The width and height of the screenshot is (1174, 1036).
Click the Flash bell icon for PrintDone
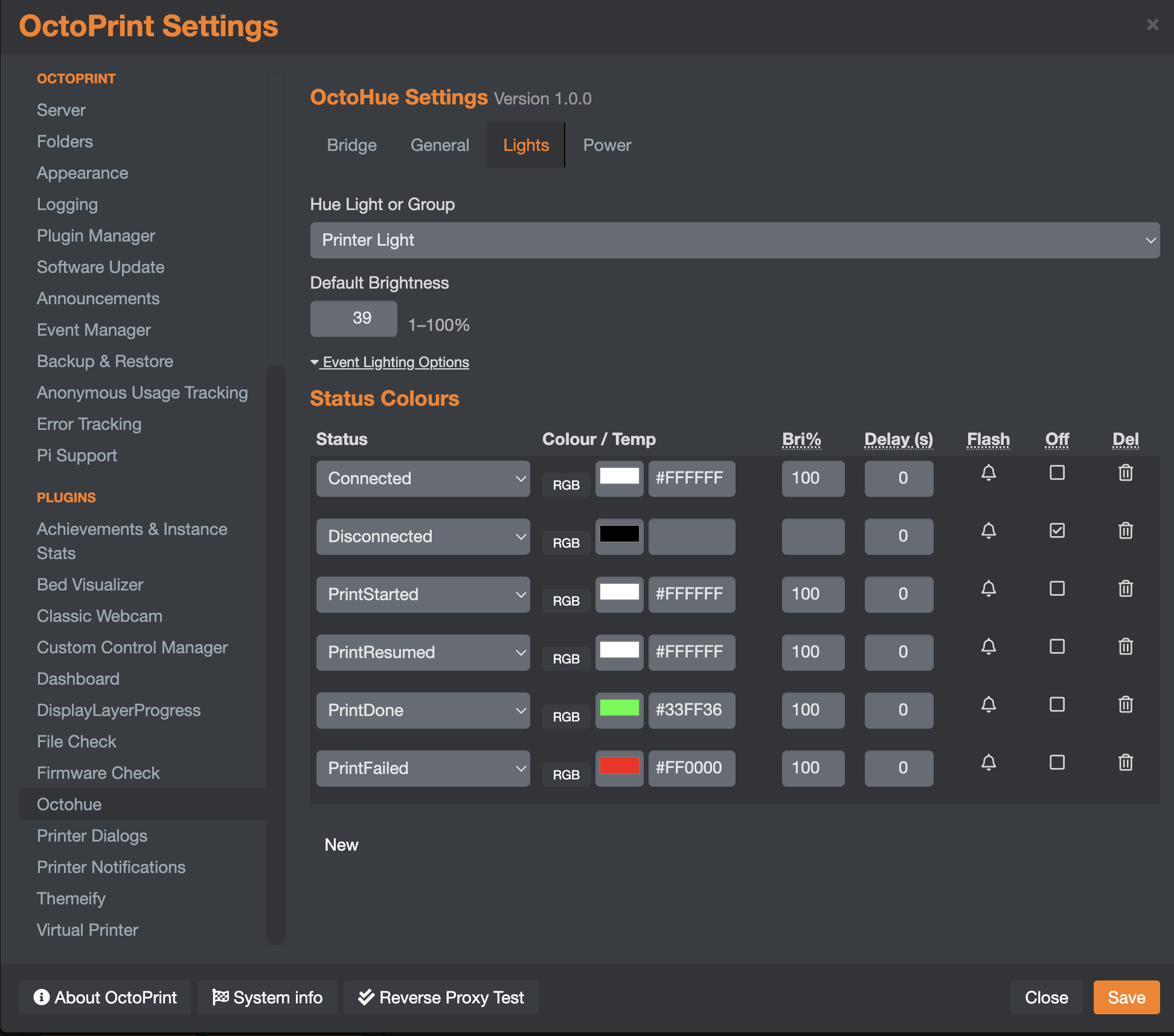pyautogui.click(x=988, y=705)
